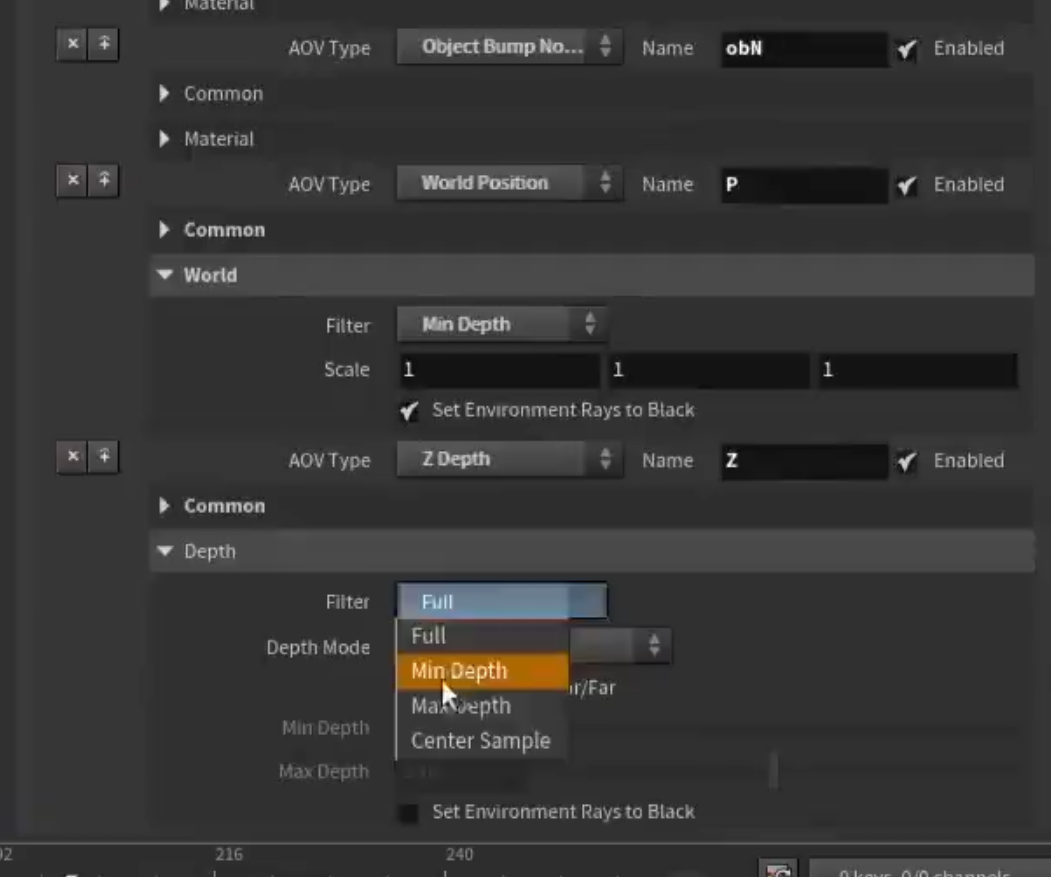The image size is (1051, 877).
Task: Uncheck Set Environment Rays to Black under World
Action: (x=409, y=410)
